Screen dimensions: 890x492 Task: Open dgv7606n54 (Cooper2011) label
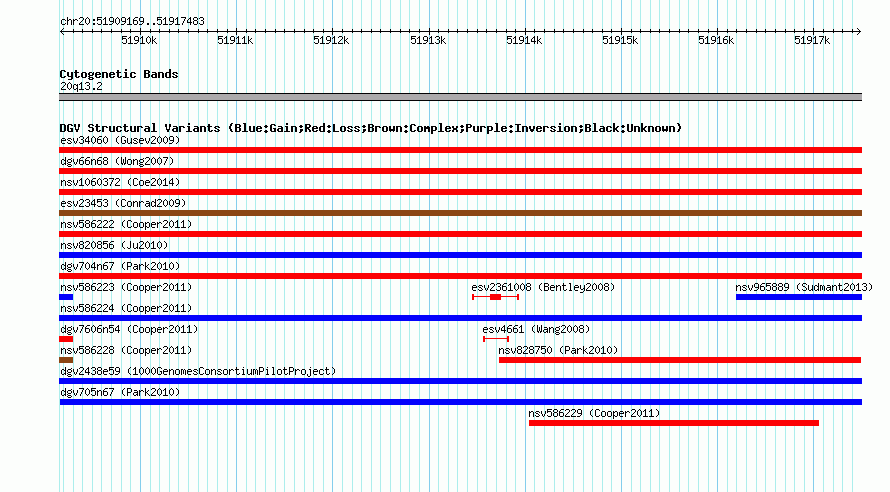(129, 329)
